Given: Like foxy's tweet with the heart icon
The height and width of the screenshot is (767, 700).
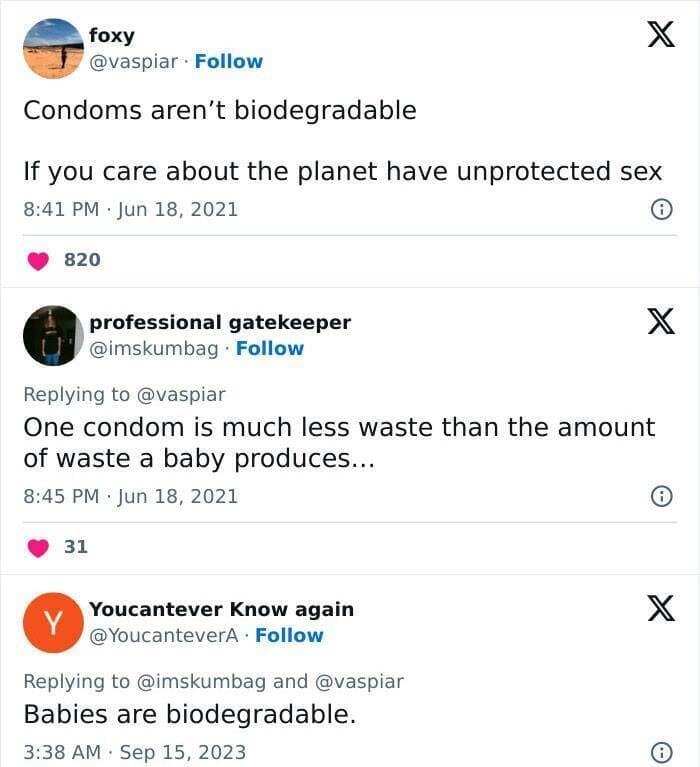Looking at the screenshot, I should pyautogui.click(x=38, y=260).
